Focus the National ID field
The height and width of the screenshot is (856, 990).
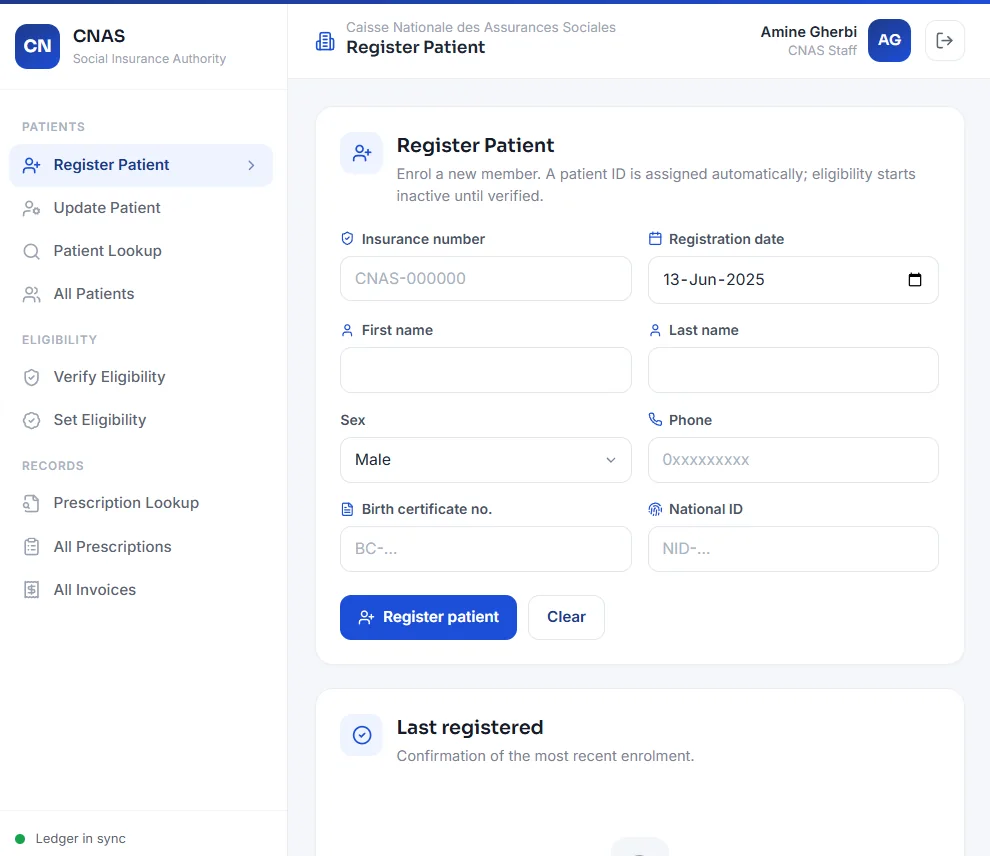pyautogui.click(x=793, y=549)
